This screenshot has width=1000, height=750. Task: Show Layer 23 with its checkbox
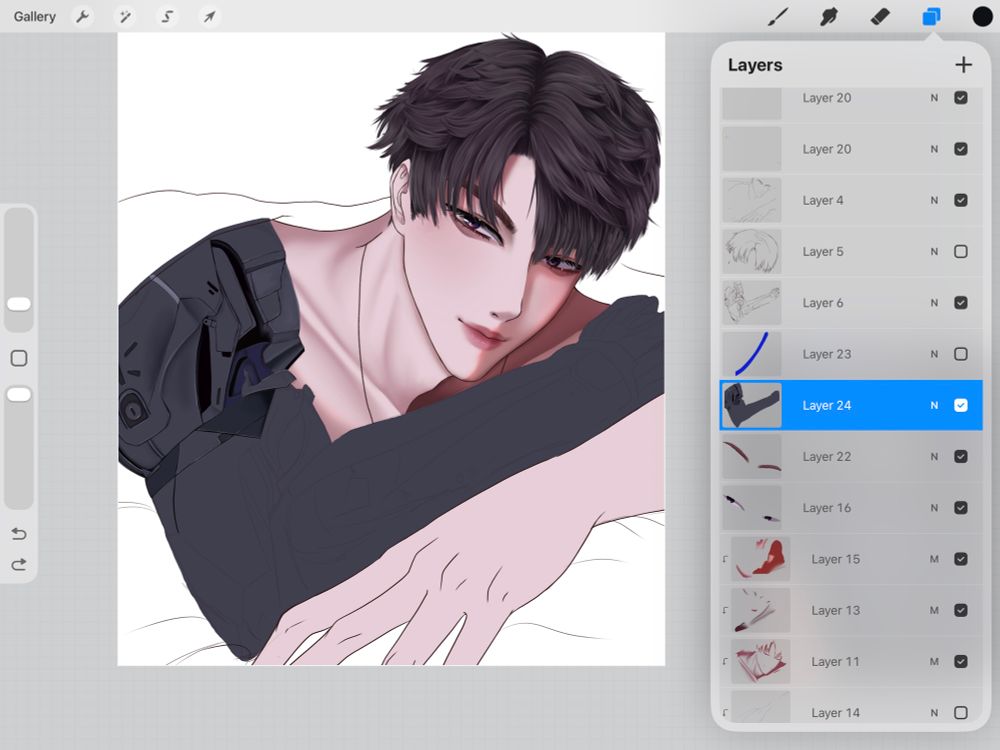pos(961,354)
